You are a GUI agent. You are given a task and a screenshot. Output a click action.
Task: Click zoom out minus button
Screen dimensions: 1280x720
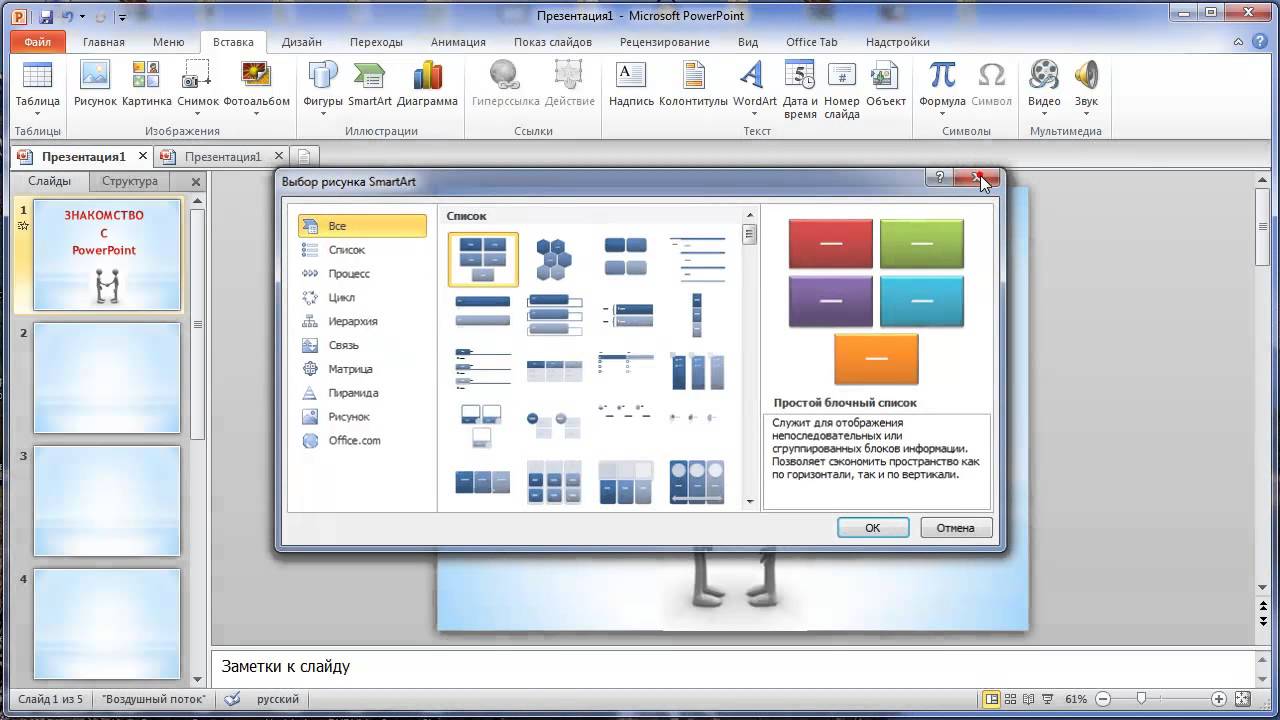(x=1103, y=699)
